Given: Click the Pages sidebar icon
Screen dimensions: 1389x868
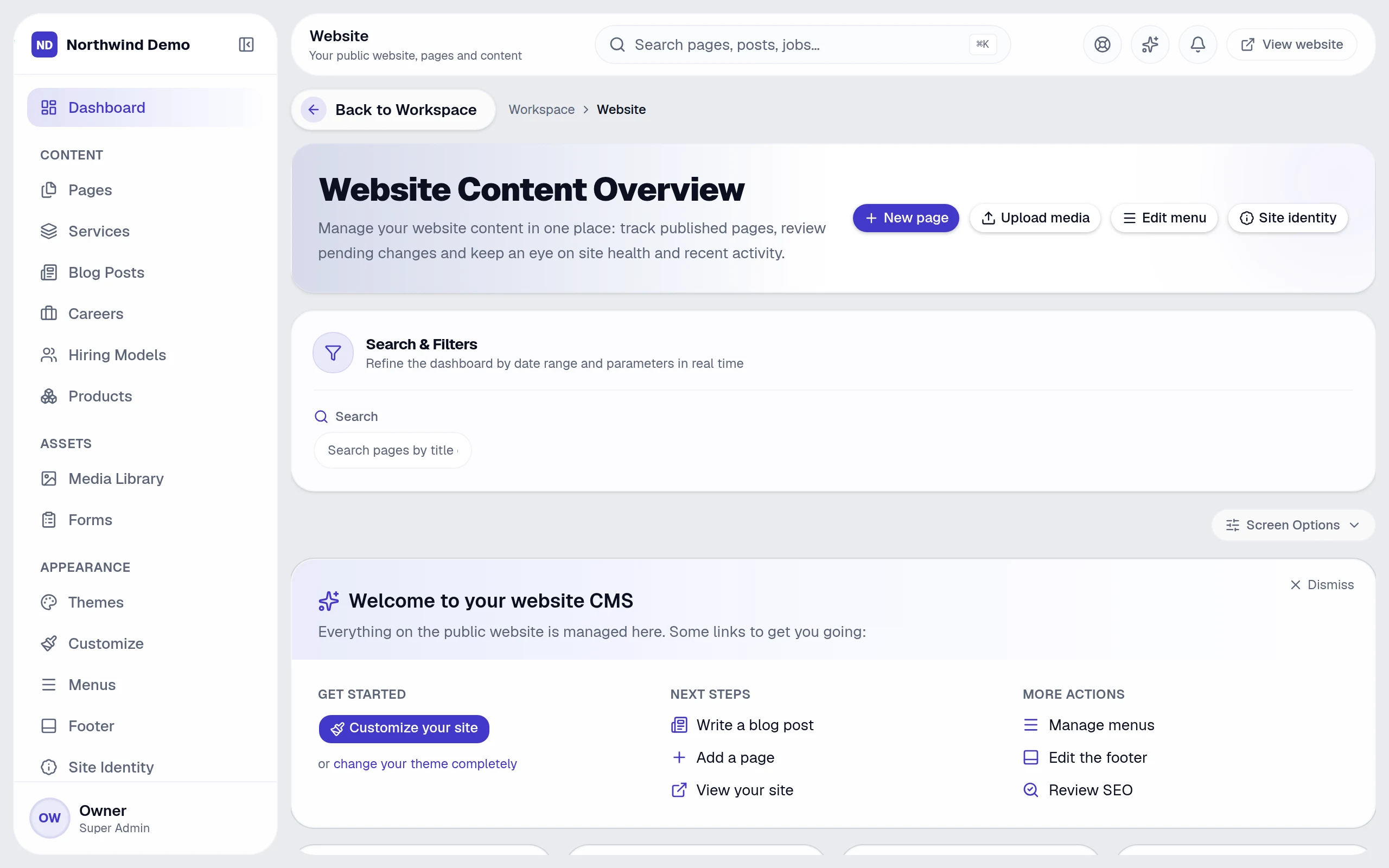Looking at the screenshot, I should [x=49, y=190].
